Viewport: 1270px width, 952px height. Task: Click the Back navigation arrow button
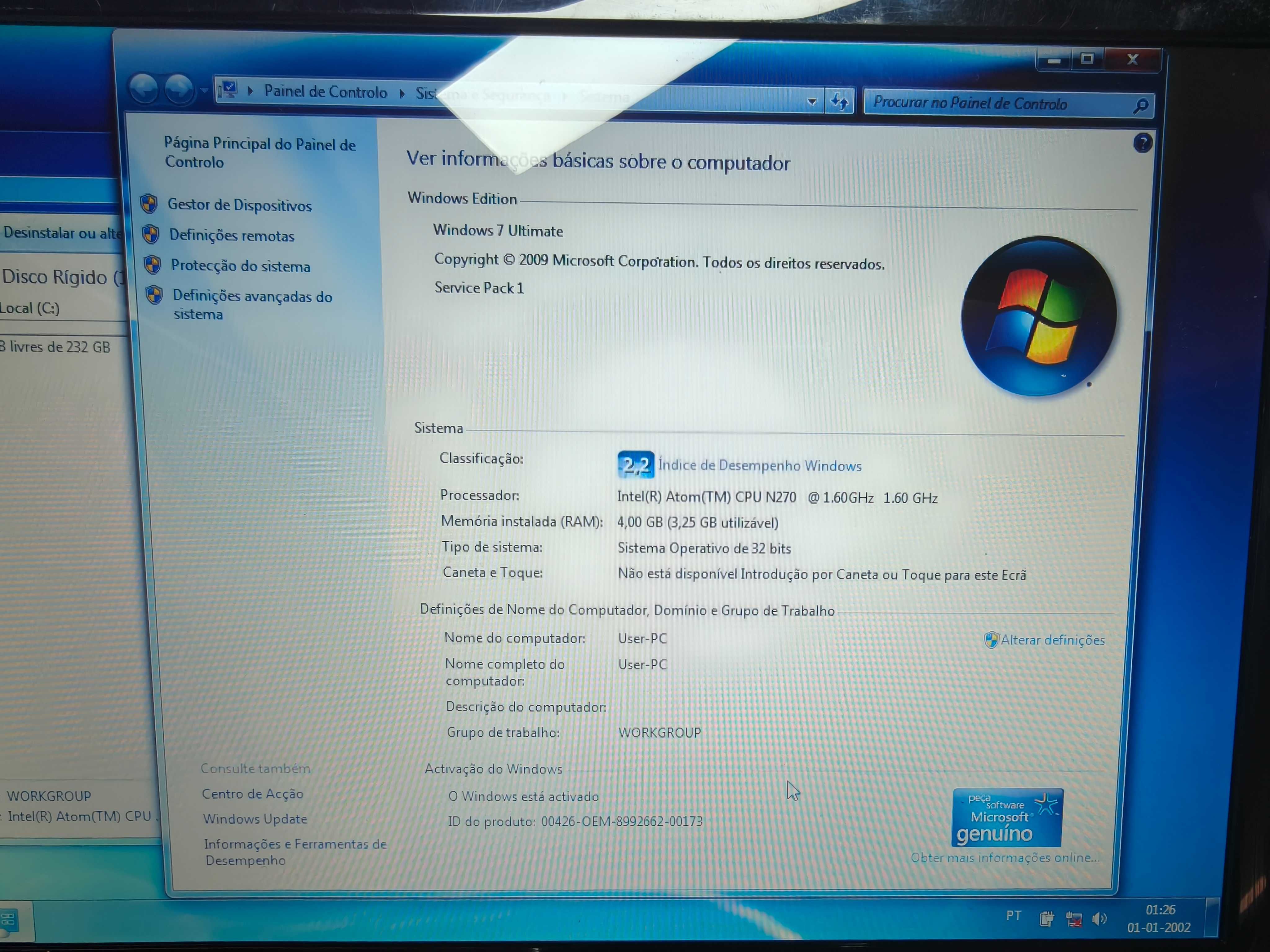click(144, 89)
